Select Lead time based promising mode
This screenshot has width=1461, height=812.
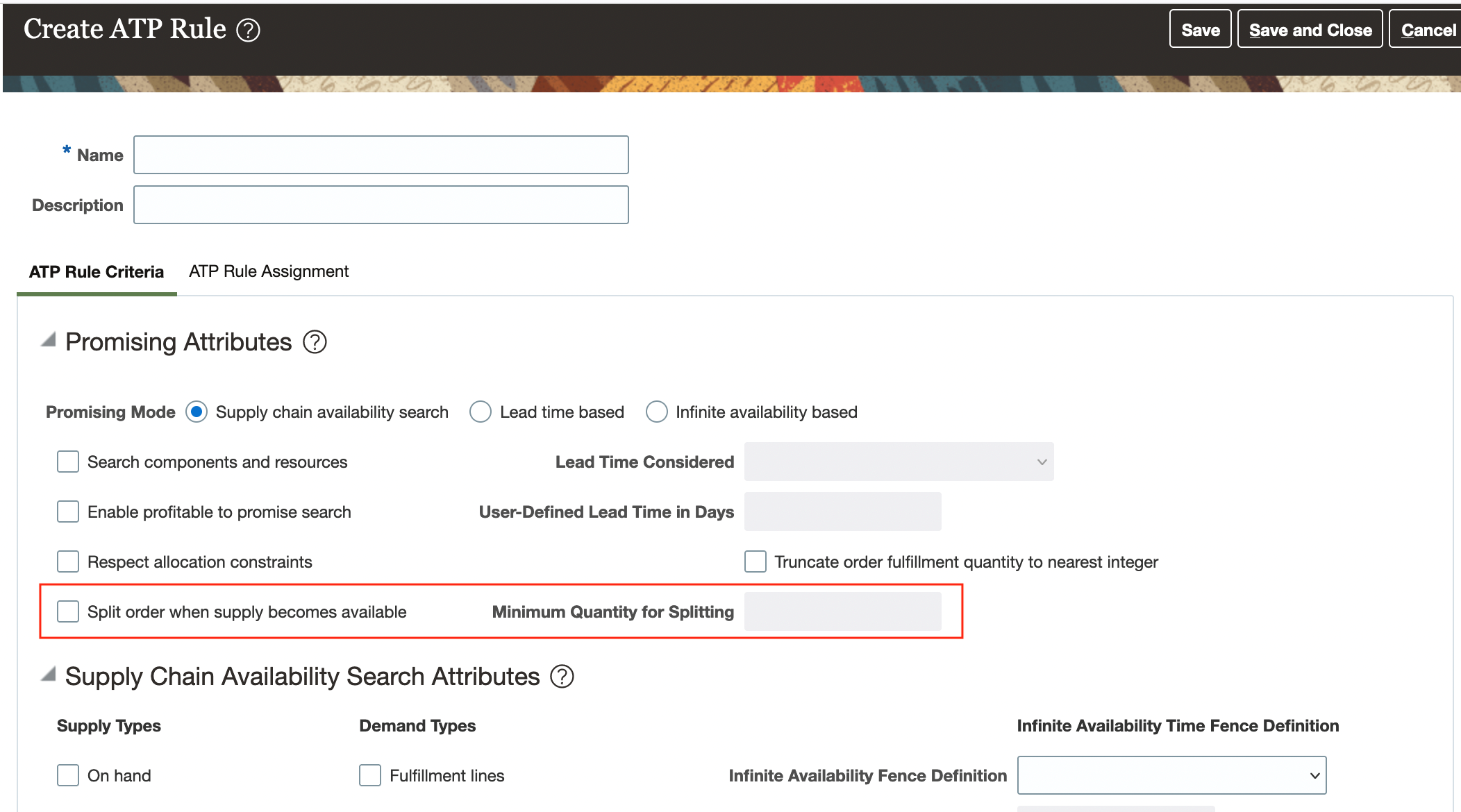481,412
